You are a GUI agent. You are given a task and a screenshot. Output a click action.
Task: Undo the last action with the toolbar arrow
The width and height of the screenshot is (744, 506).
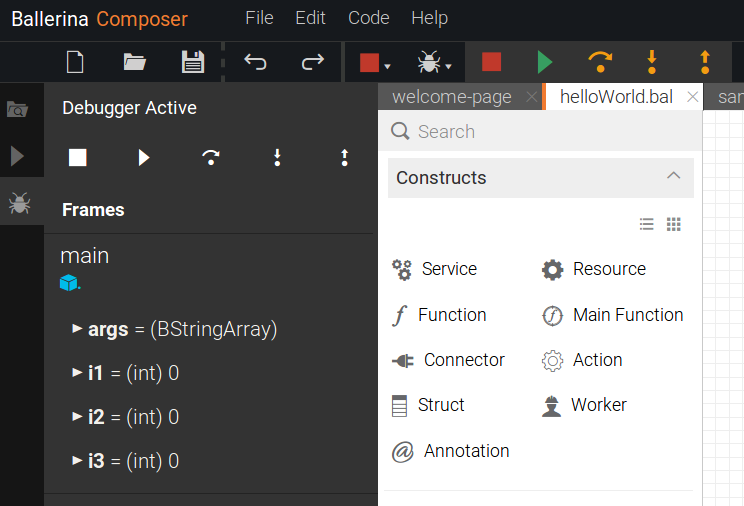click(255, 62)
